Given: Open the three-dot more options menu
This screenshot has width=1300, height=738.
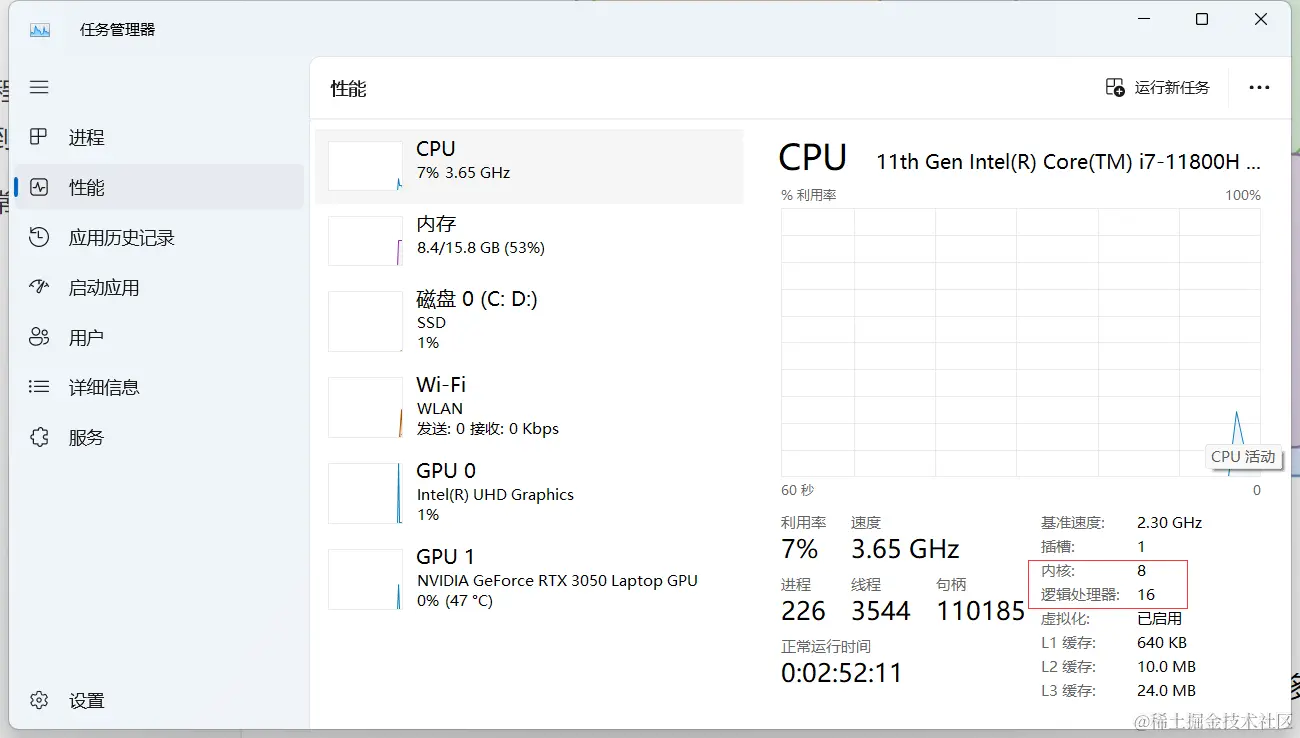Looking at the screenshot, I should click(x=1259, y=88).
